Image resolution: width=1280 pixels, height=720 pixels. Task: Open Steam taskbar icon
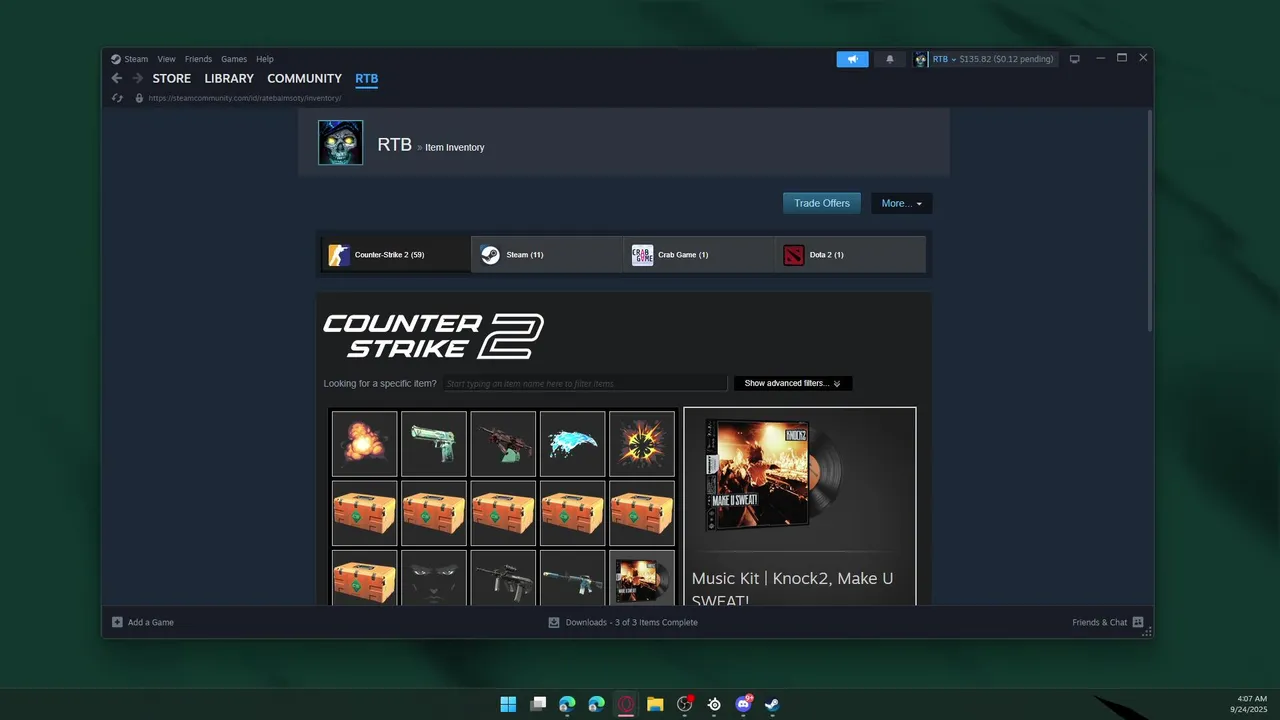click(772, 704)
